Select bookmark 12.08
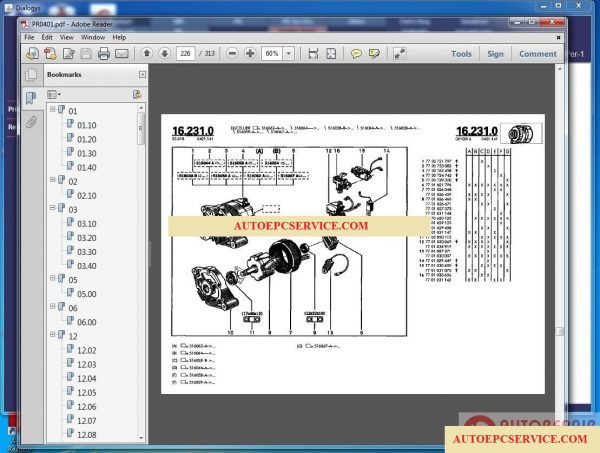600x453 pixels. tap(86, 435)
